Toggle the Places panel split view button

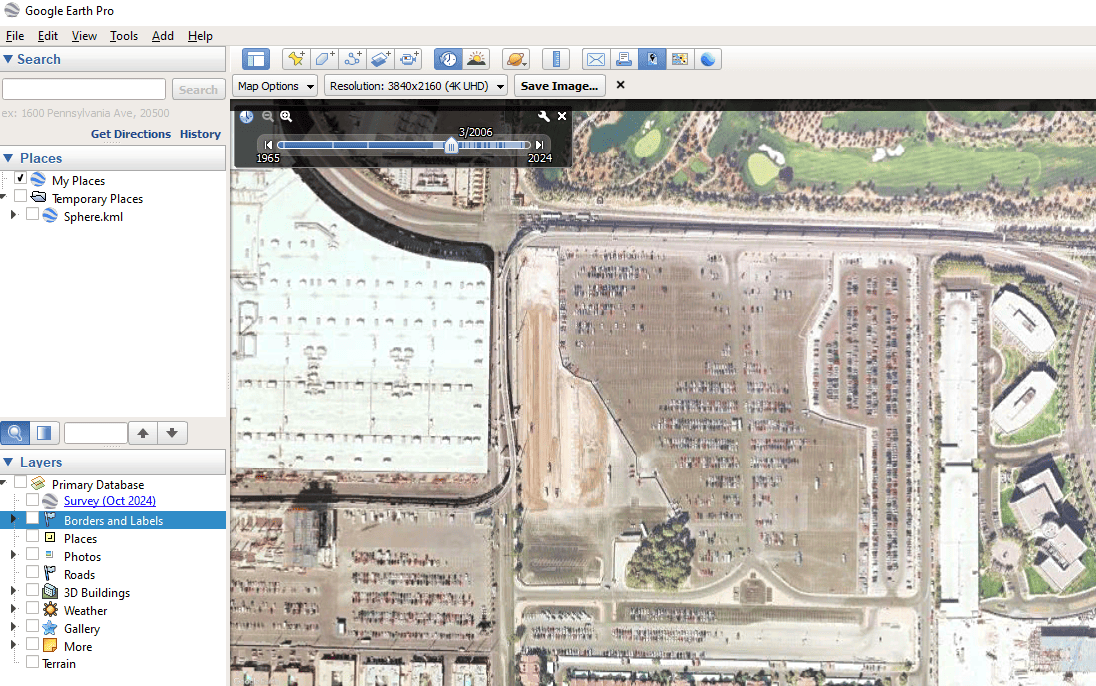[x=44, y=433]
